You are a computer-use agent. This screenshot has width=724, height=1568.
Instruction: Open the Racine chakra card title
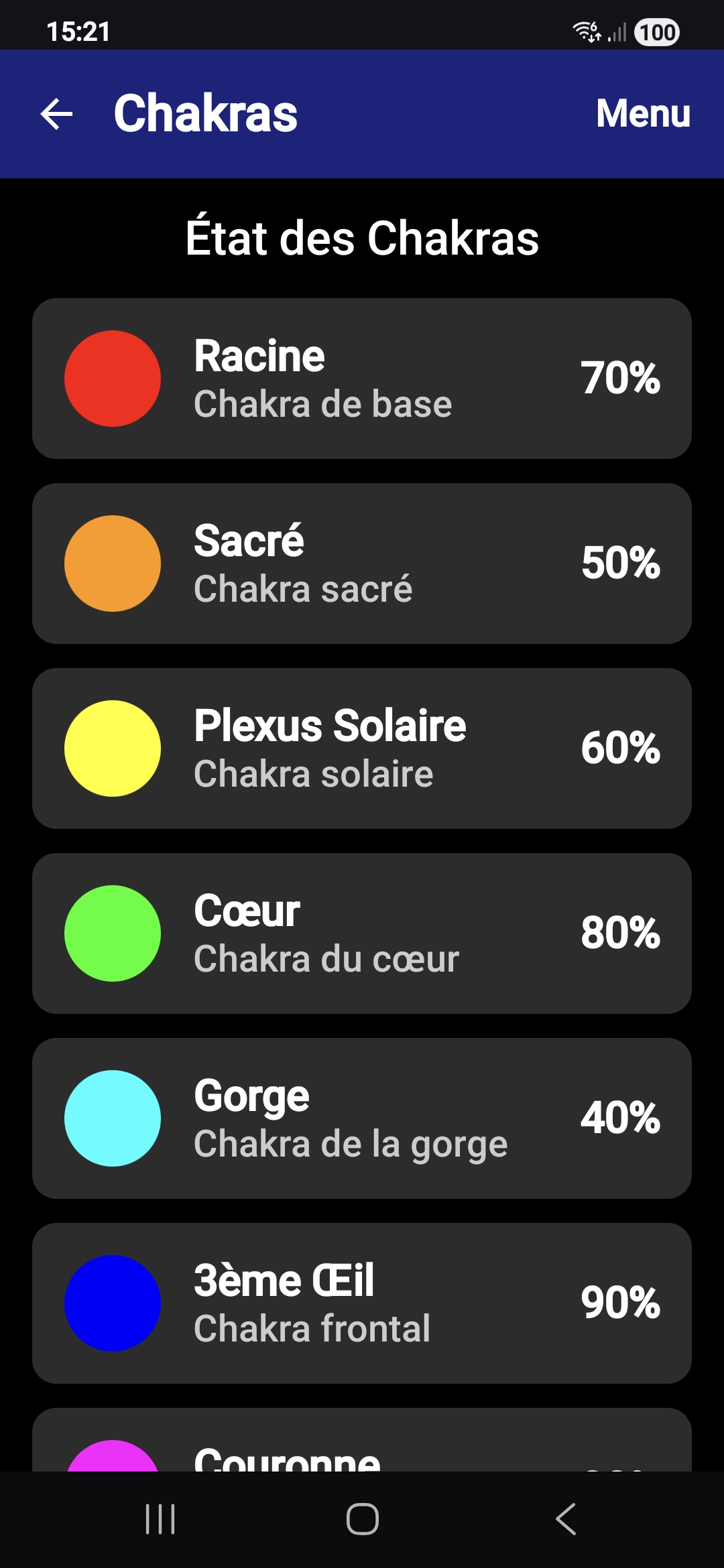click(259, 356)
